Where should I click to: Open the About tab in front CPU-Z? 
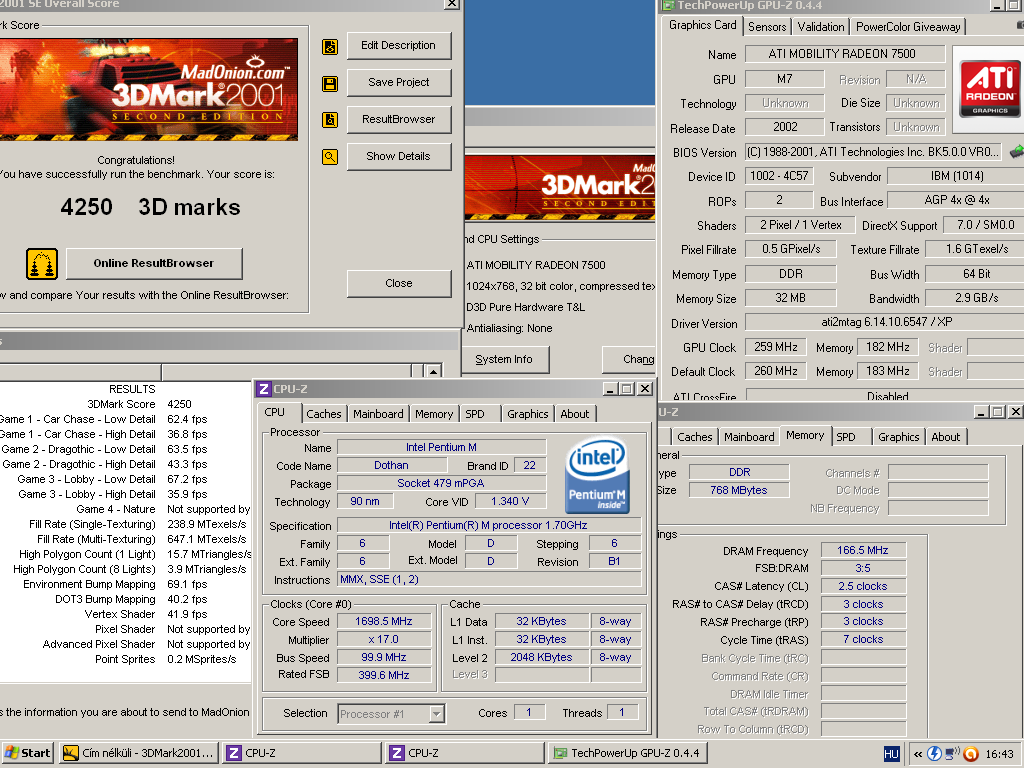point(575,414)
